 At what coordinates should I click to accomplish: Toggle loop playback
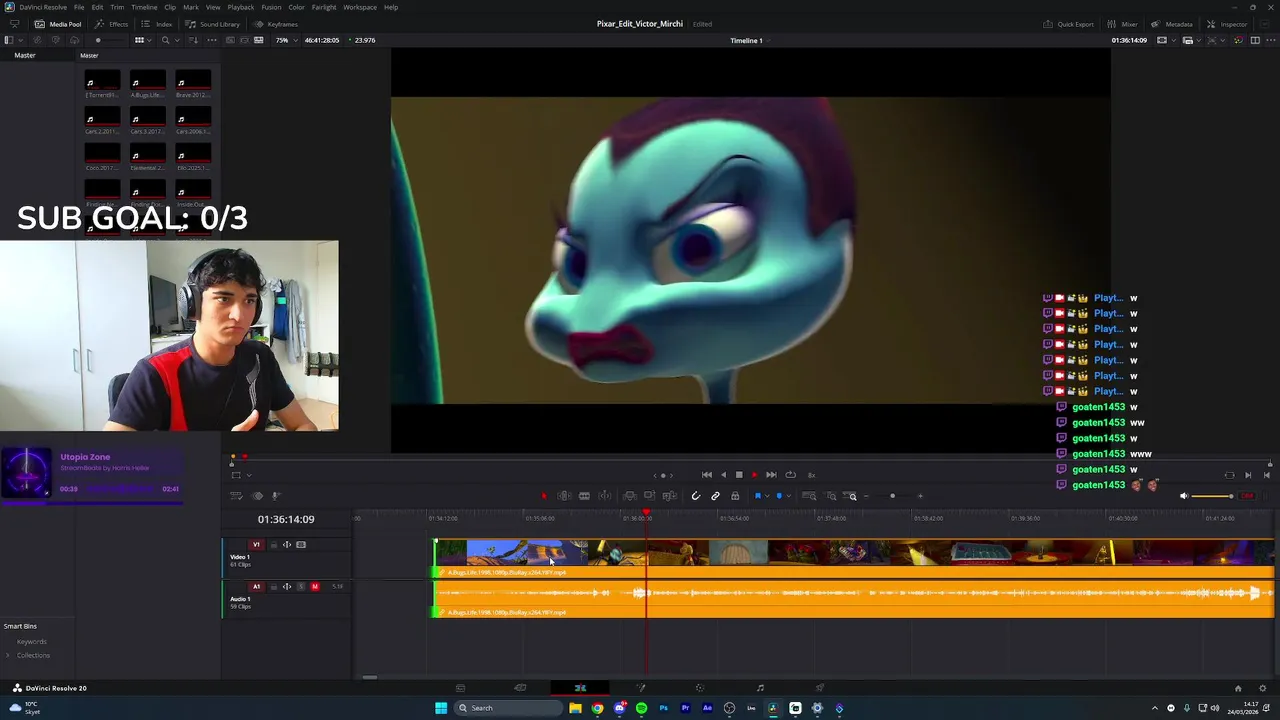790,475
